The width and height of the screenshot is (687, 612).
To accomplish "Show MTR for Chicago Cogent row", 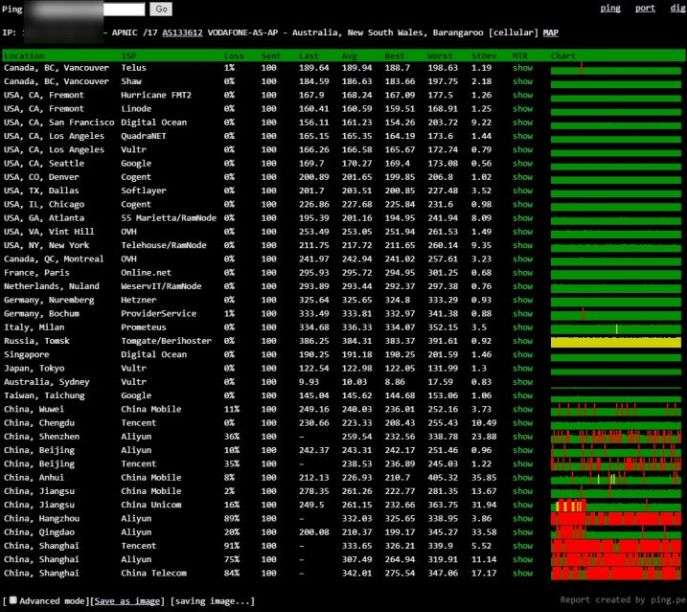I will [523, 205].
